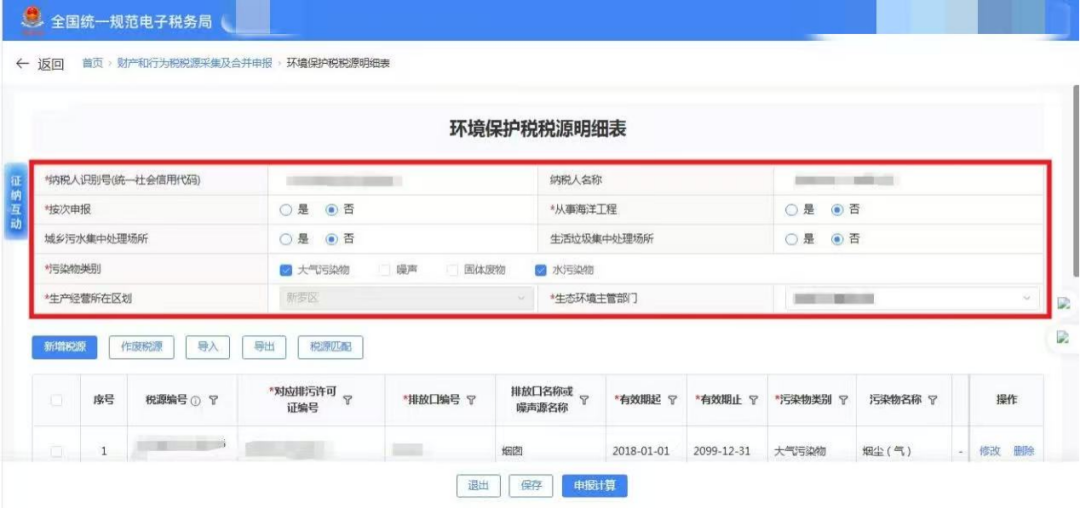Image resolution: width=1080 pixels, height=508 pixels.
Task: Click the 申报计算 button
Action: (x=594, y=486)
